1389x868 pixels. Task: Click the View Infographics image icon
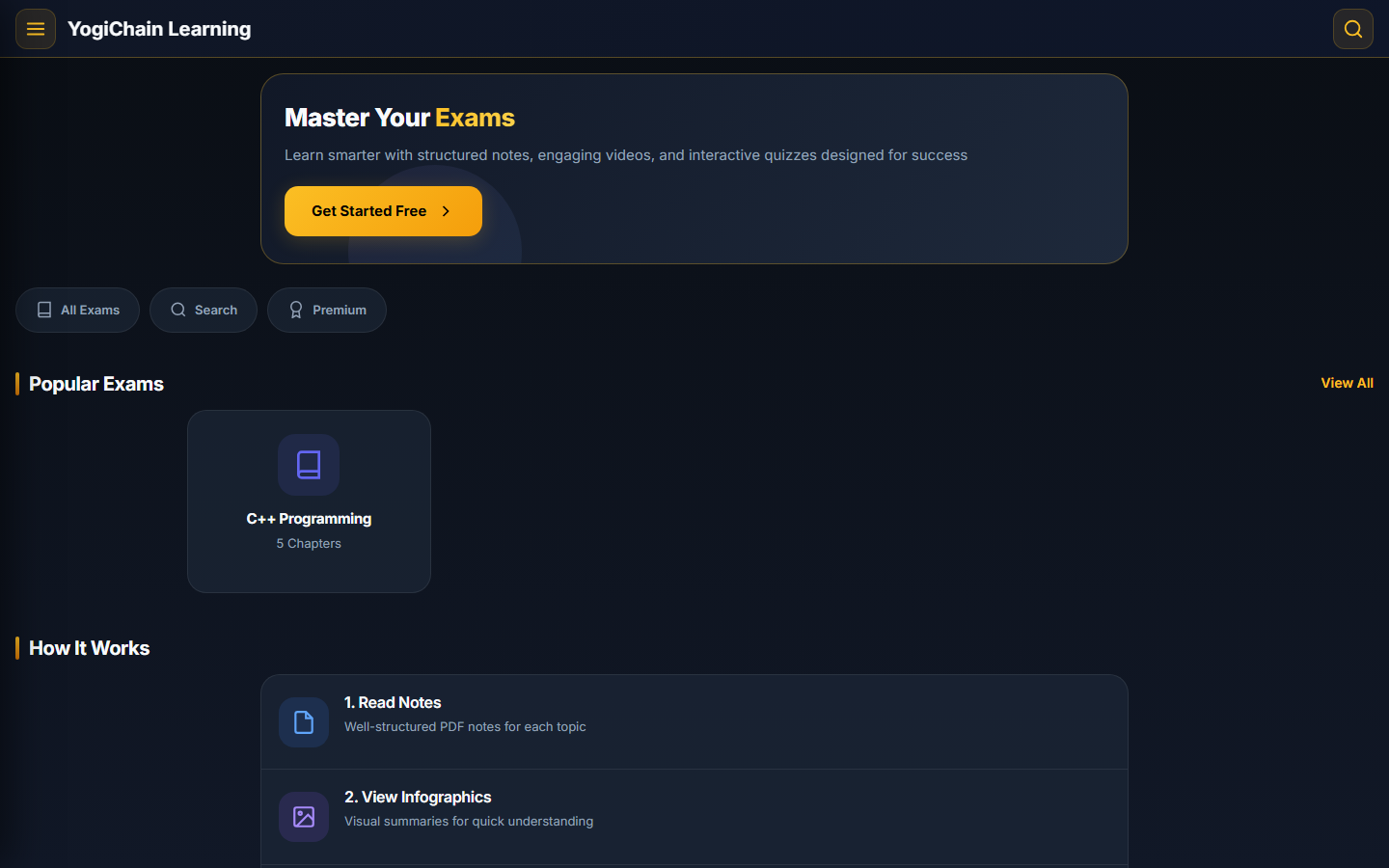pyautogui.click(x=304, y=817)
